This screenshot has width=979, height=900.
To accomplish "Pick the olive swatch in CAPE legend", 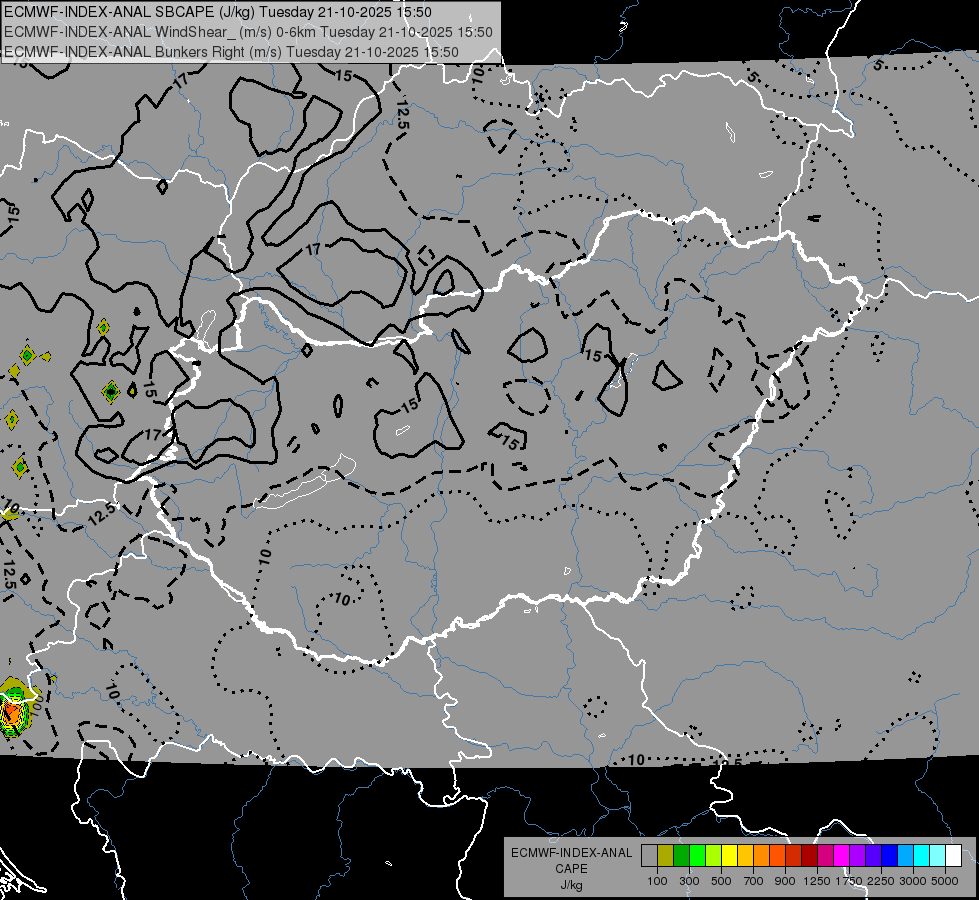I will click(665, 855).
